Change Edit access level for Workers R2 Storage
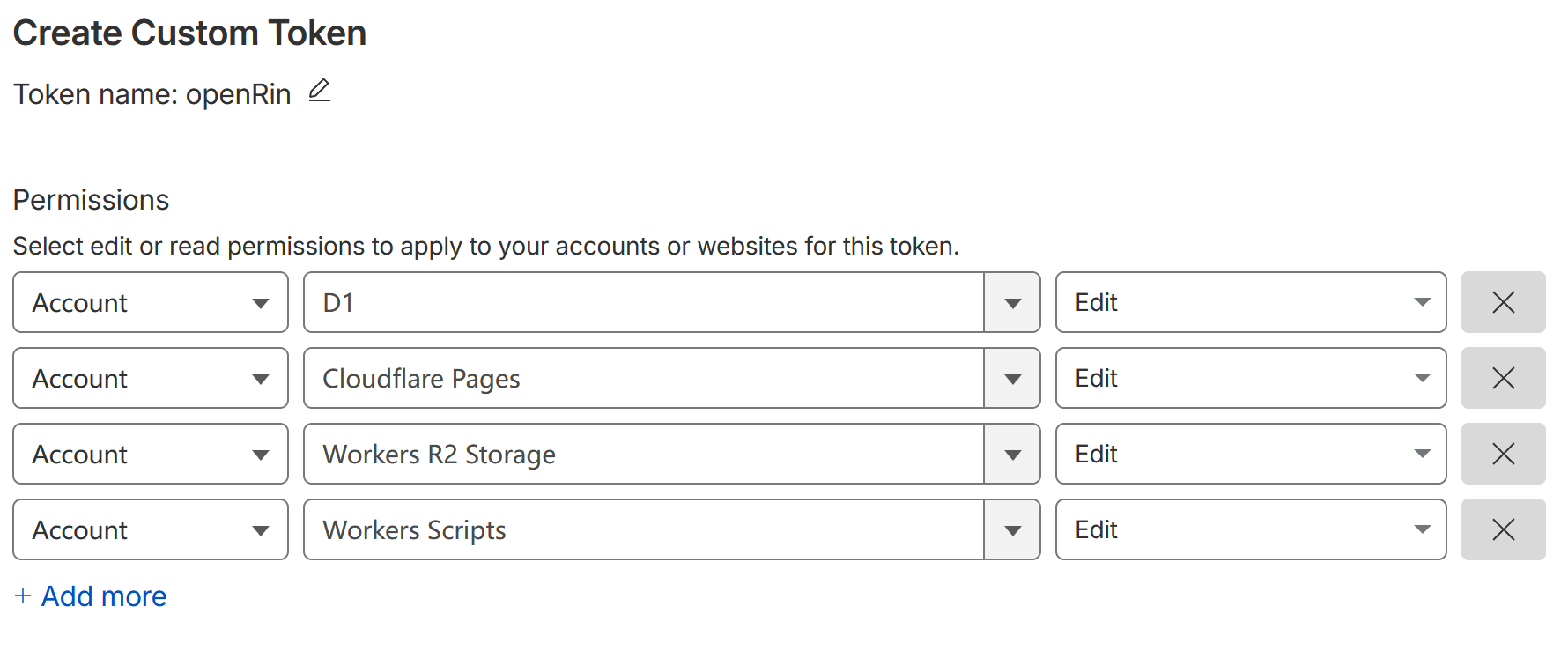Image resolution: width=1568 pixels, height=651 pixels. click(1250, 454)
